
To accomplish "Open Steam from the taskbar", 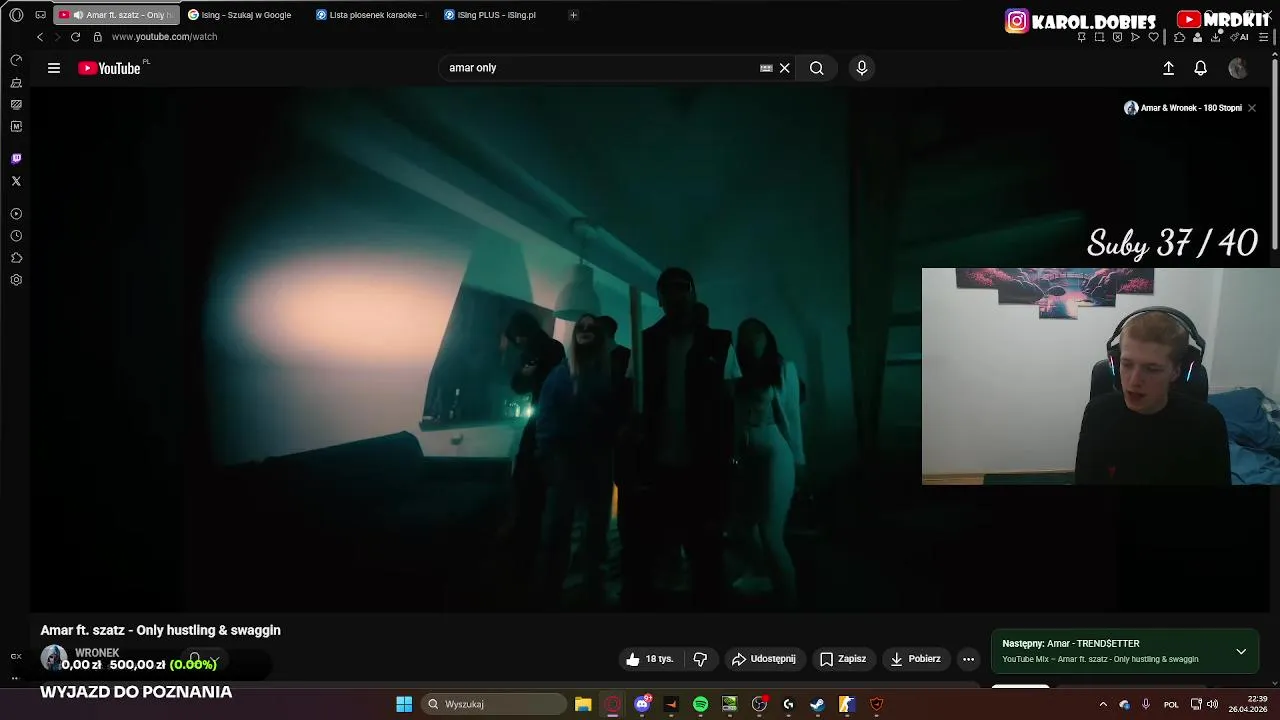I will point(817,704).
